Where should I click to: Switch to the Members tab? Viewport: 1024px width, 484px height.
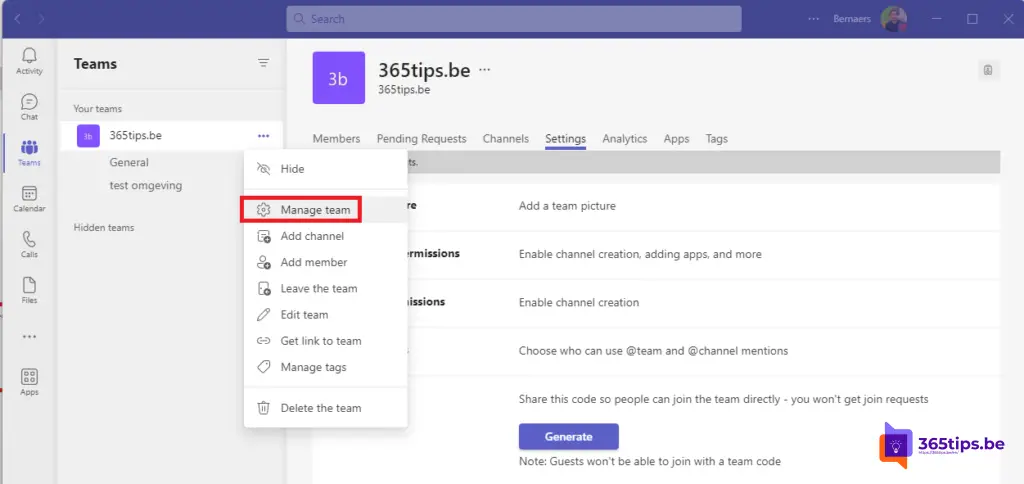click(336, 138)
